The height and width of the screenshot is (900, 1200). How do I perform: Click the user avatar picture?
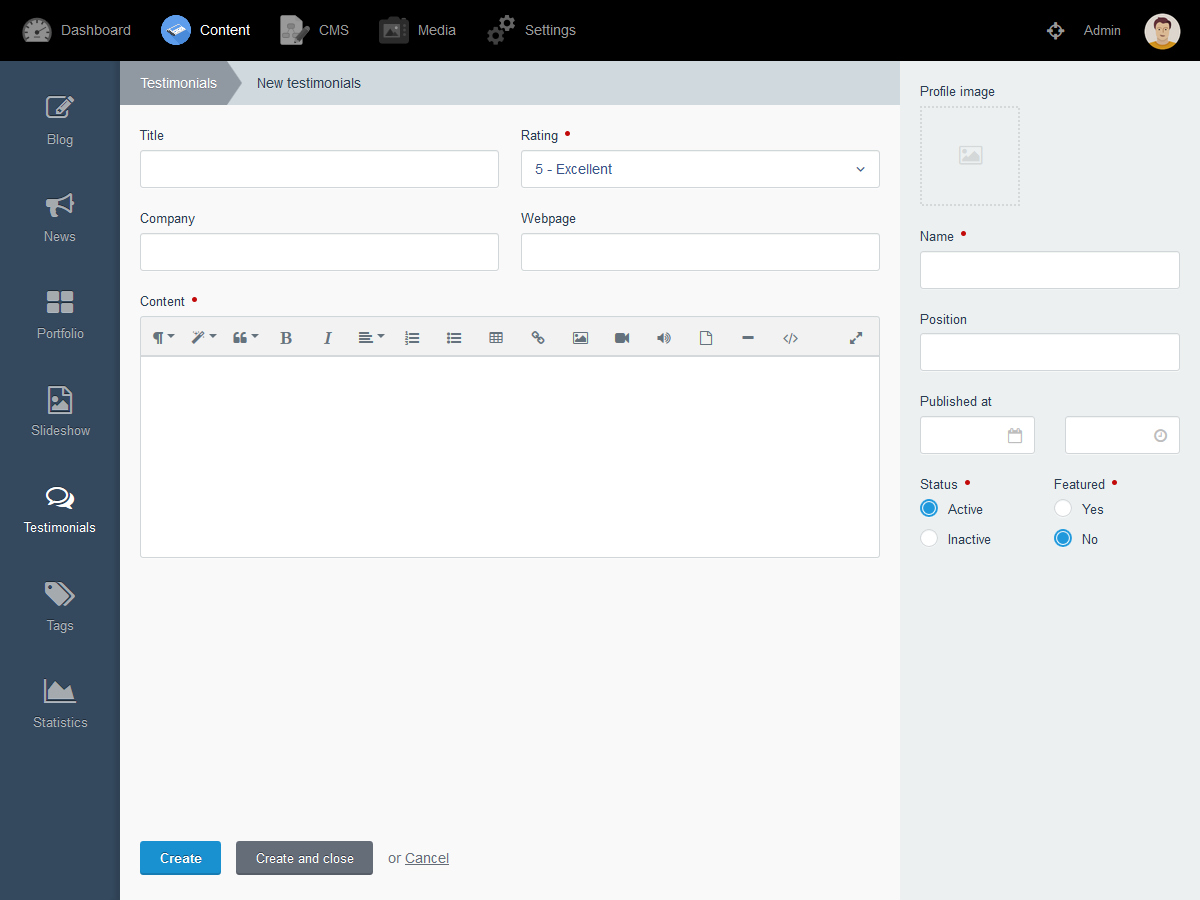pos(1162,31)
